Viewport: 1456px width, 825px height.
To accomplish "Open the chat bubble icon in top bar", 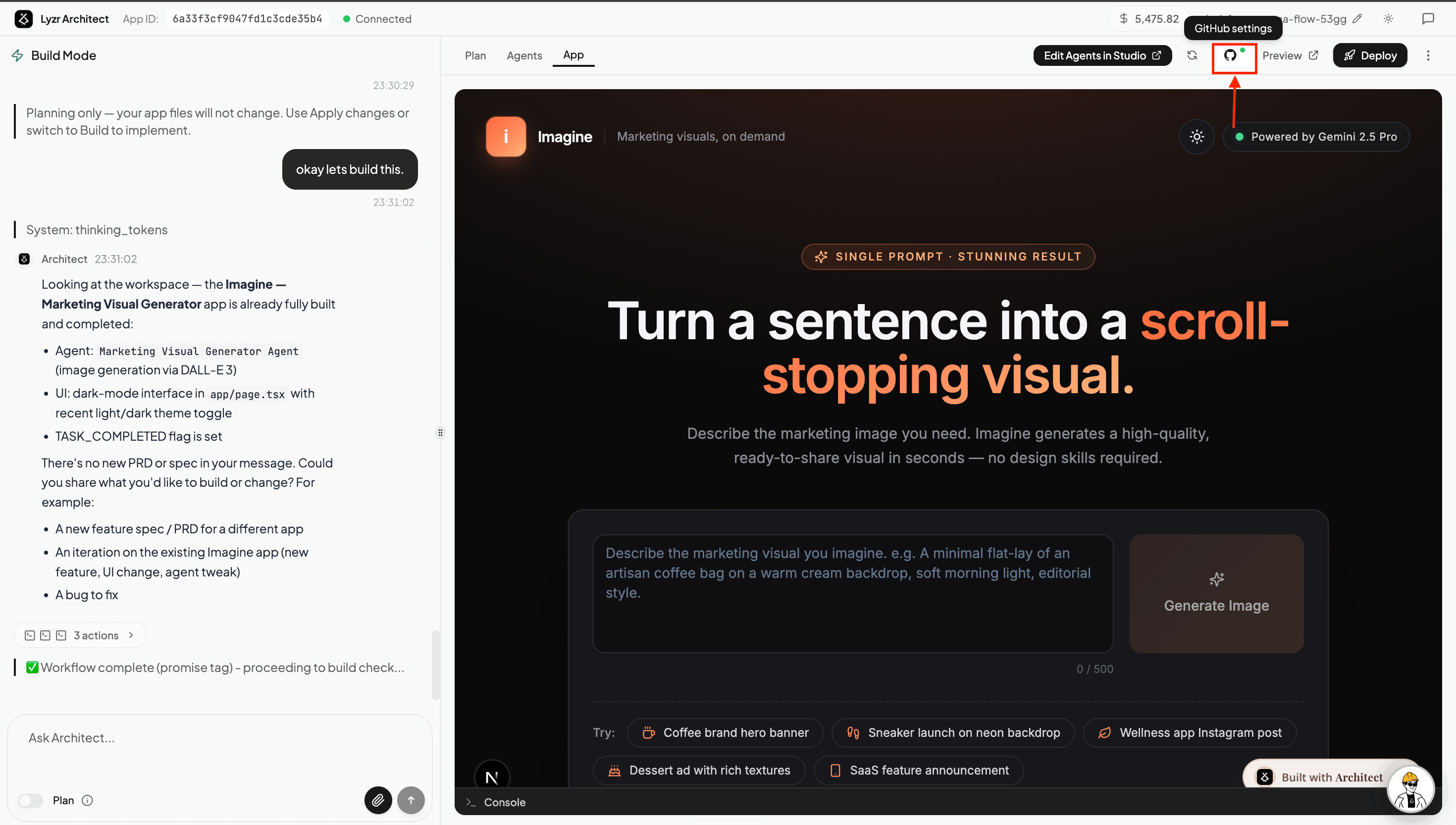I will pyautogui.click(x=1428, y=19).
